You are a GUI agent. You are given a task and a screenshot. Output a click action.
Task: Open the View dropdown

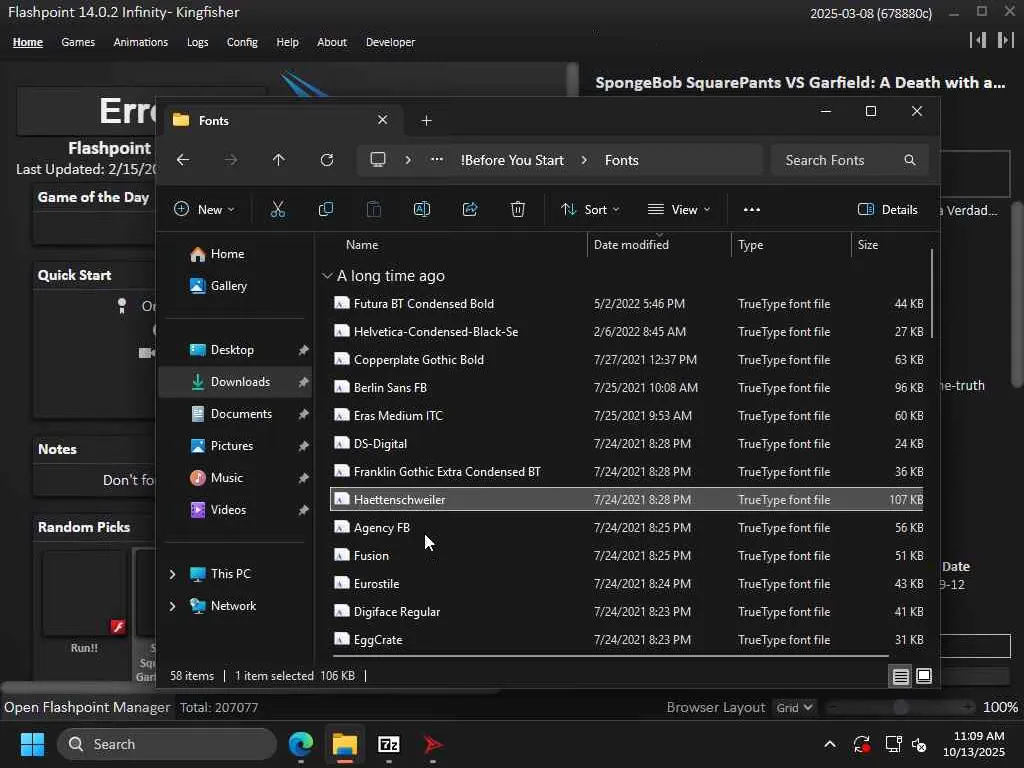pos(679,210)
